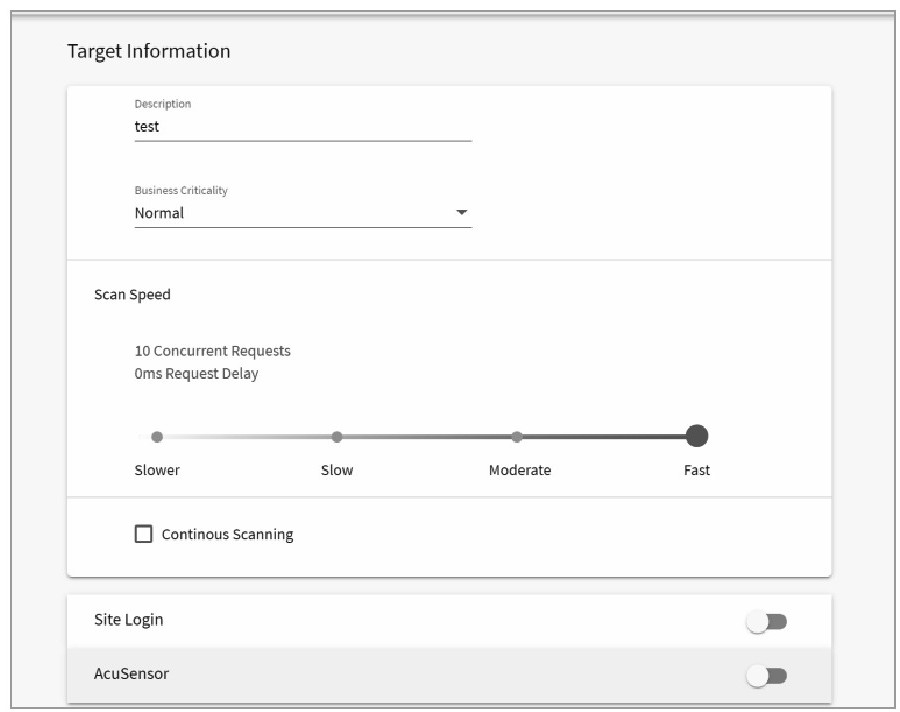The image size is (900, 712).
Task: Toggle the AcuSensor switch
Action: 766,676
